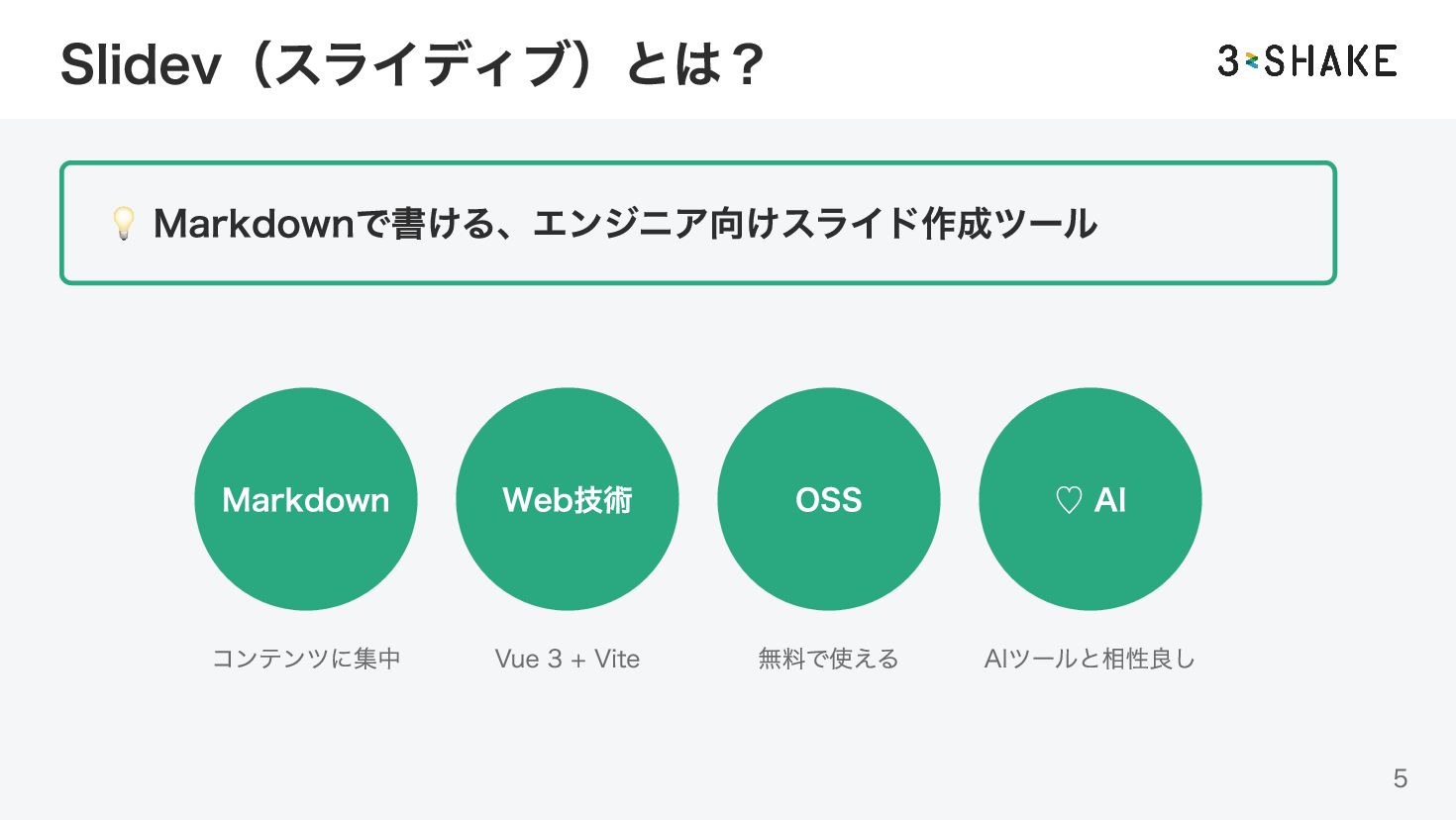Click the slide page number 5

1401,778
